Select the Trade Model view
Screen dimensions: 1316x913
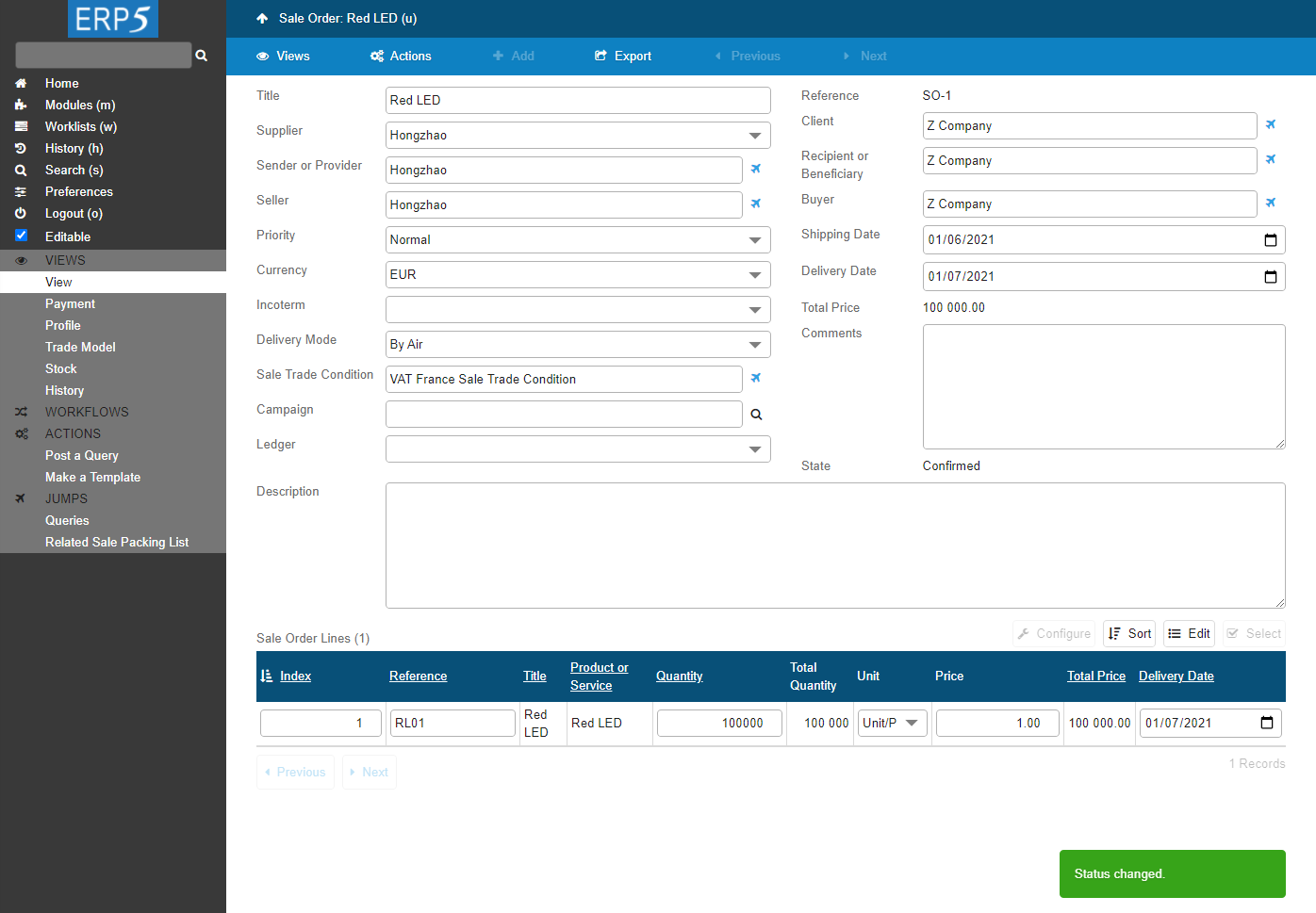(80, 347)
